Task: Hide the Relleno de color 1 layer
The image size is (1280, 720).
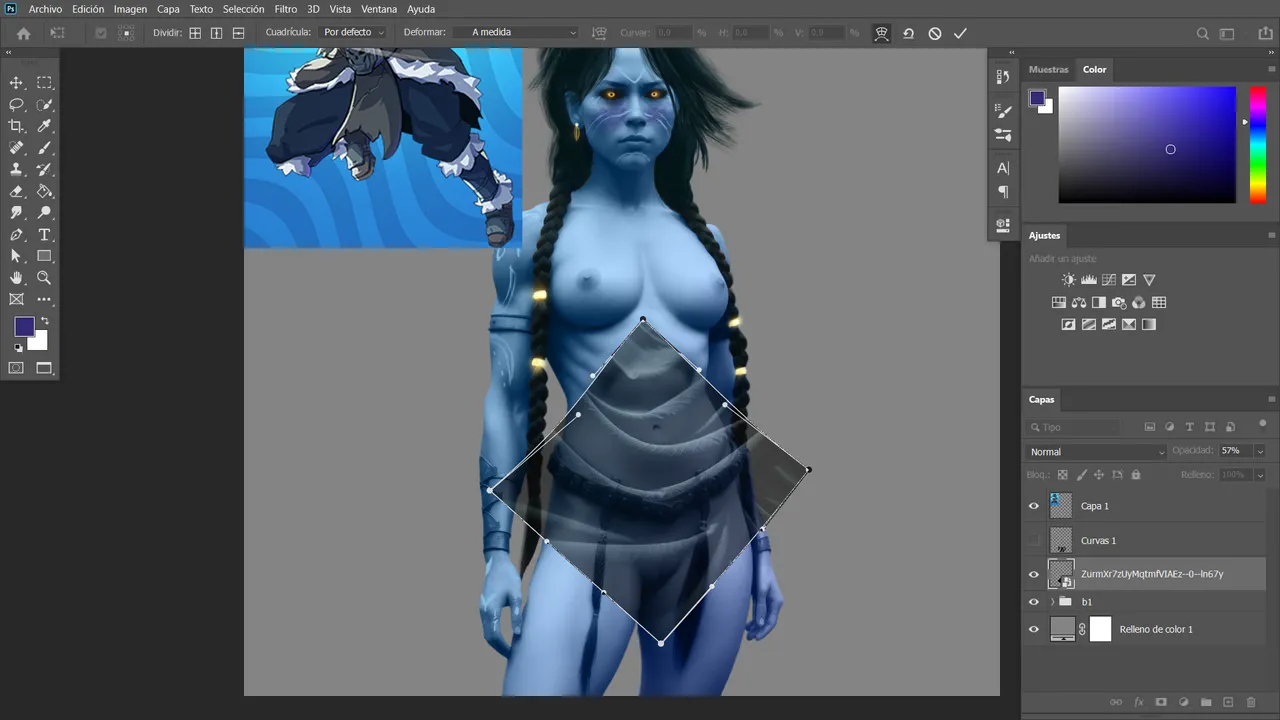Action: coord(1034,629)
